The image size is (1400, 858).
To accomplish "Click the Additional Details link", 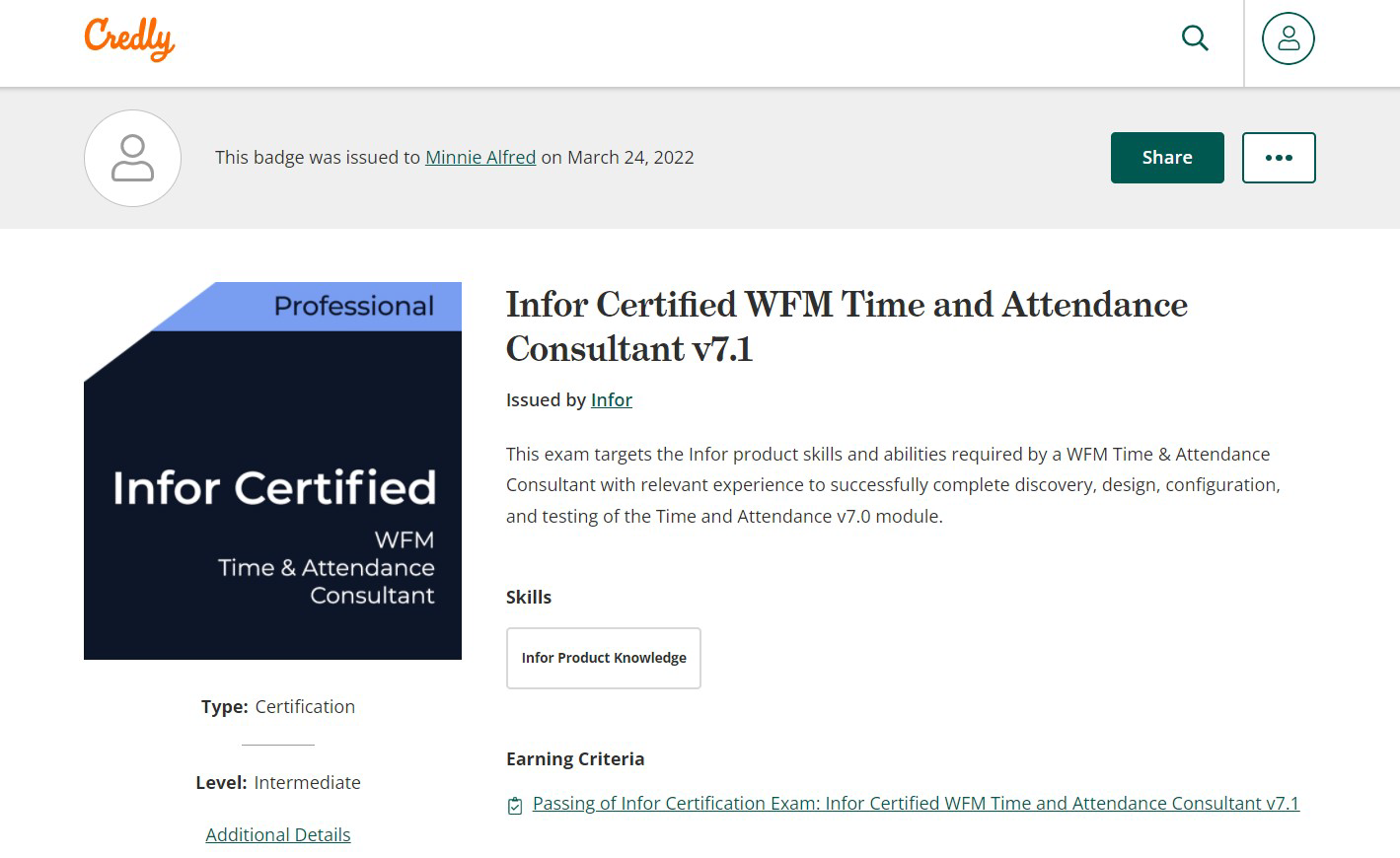I will pos(277,834).
